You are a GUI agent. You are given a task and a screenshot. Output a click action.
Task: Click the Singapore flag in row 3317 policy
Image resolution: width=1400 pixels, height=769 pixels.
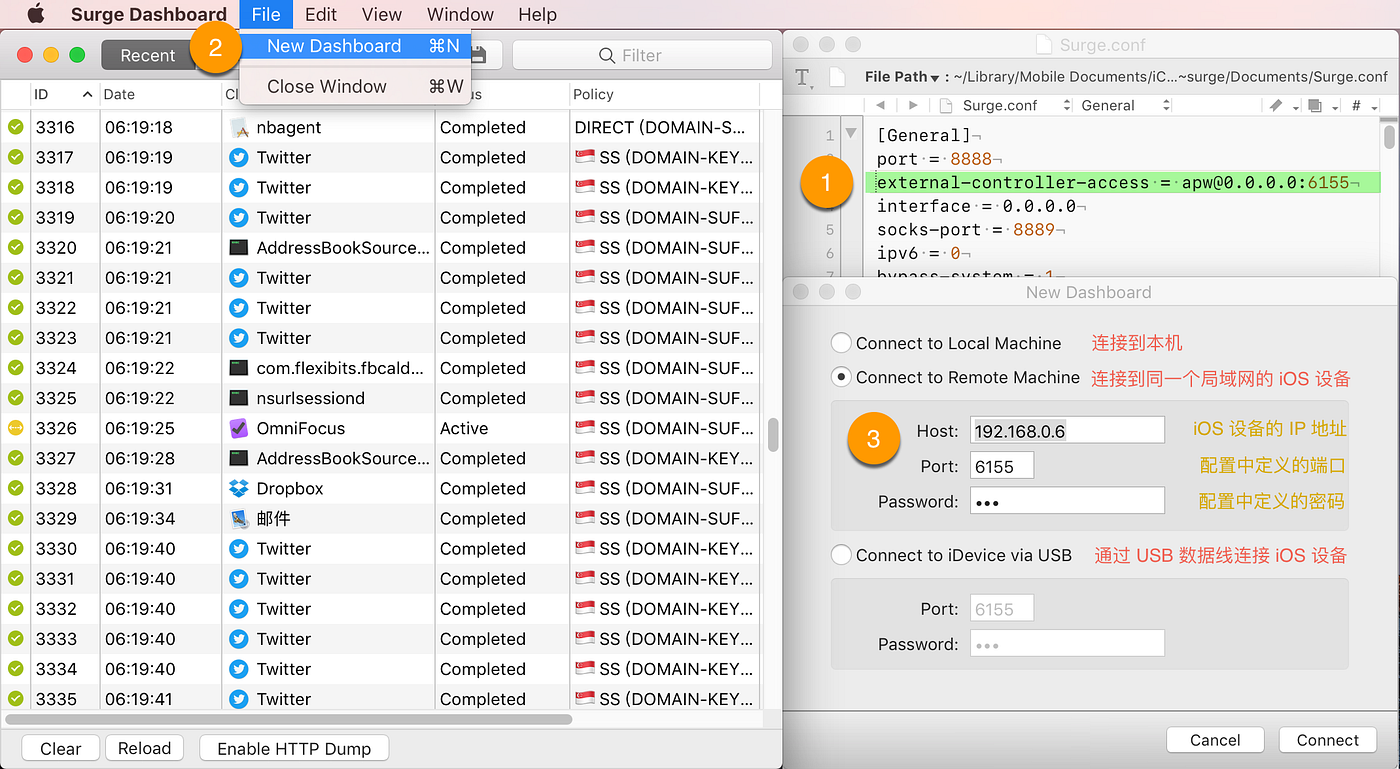click(x=585, y=157)
